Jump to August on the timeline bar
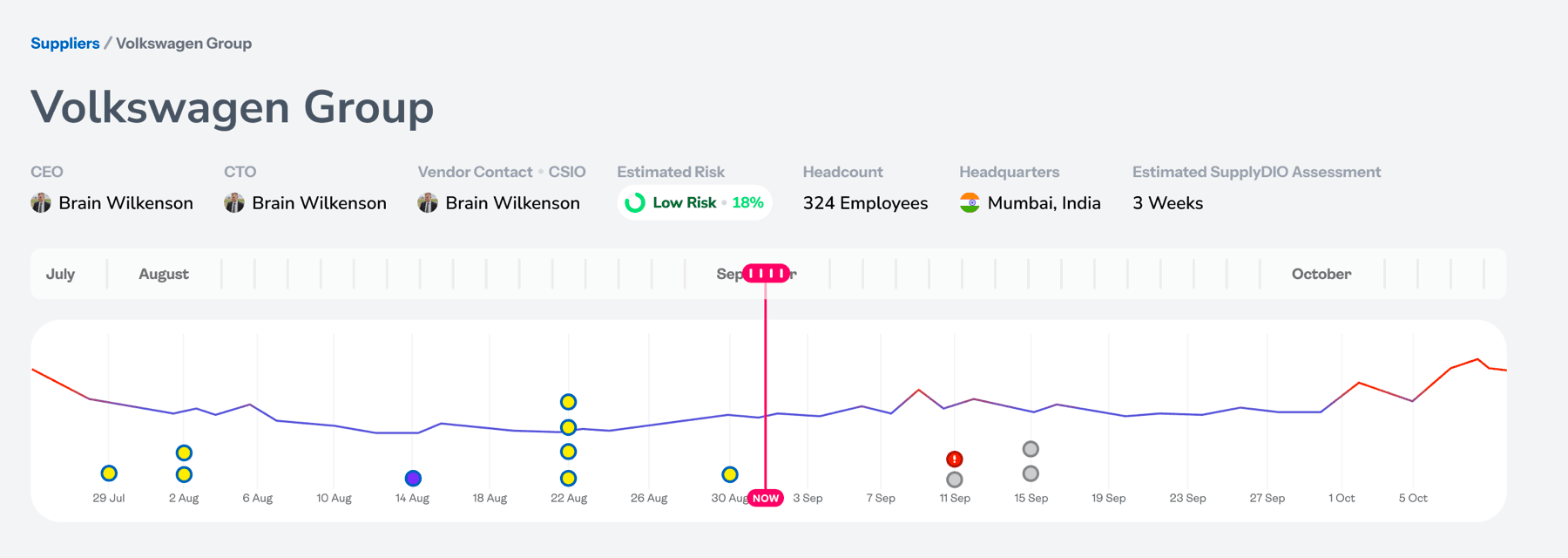The height and width of the screenshot is (558, 1568). [x=164, y=274]
